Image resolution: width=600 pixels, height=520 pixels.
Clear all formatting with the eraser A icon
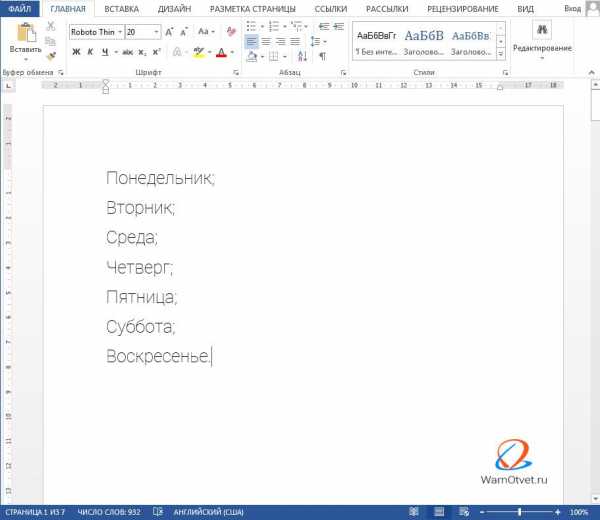(x=231, y=31)
